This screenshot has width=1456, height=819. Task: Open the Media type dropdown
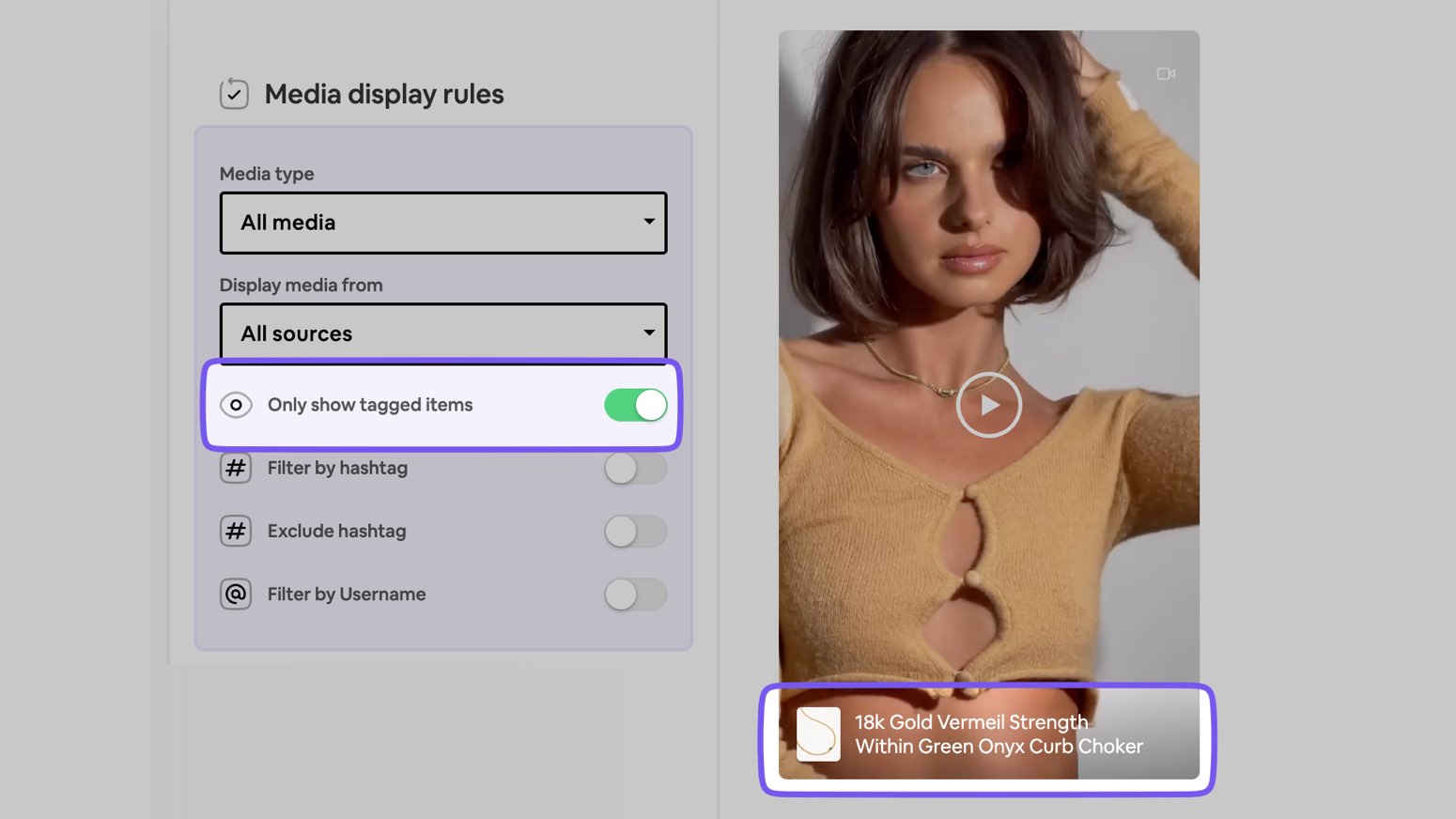point(443,223)
